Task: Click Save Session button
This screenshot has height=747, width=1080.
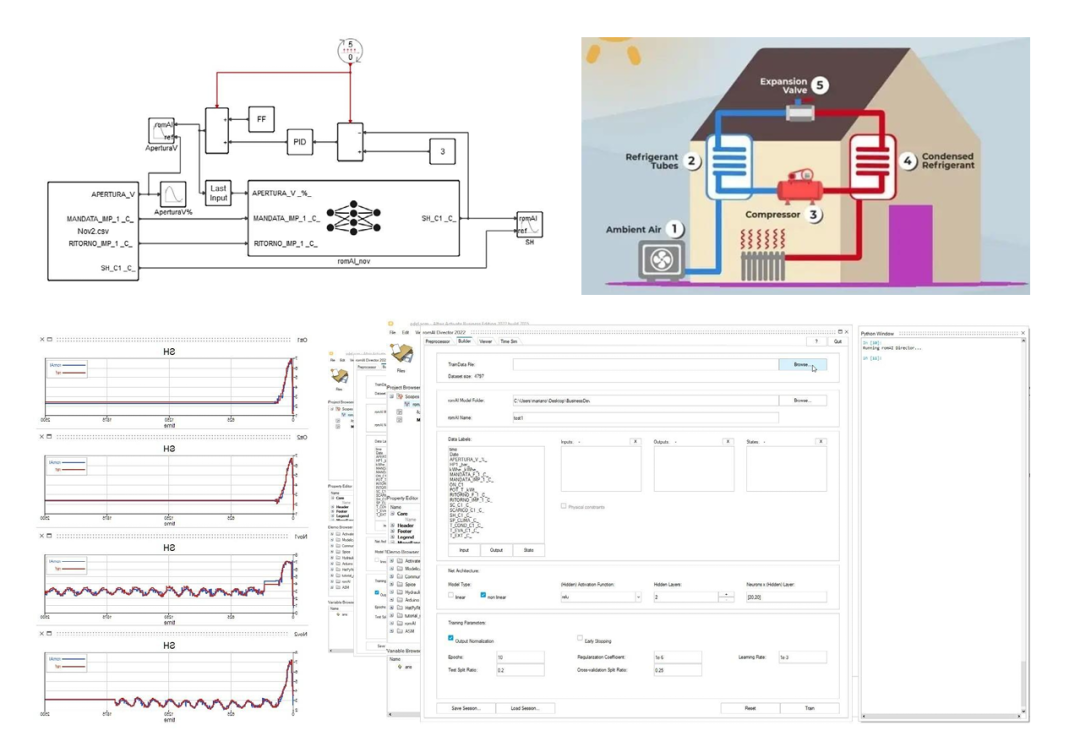Action: (466, 708)
